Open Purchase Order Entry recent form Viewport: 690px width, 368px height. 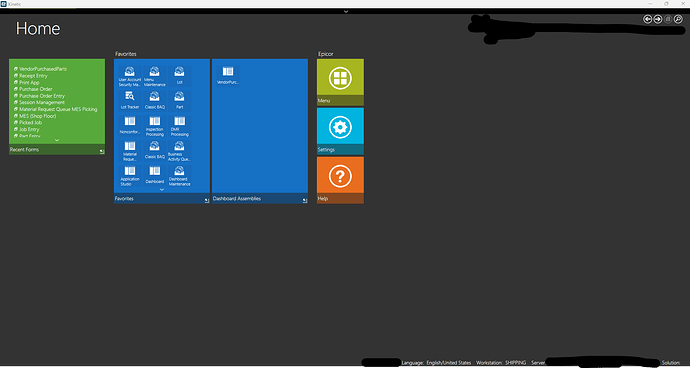[x=39, y=96]
